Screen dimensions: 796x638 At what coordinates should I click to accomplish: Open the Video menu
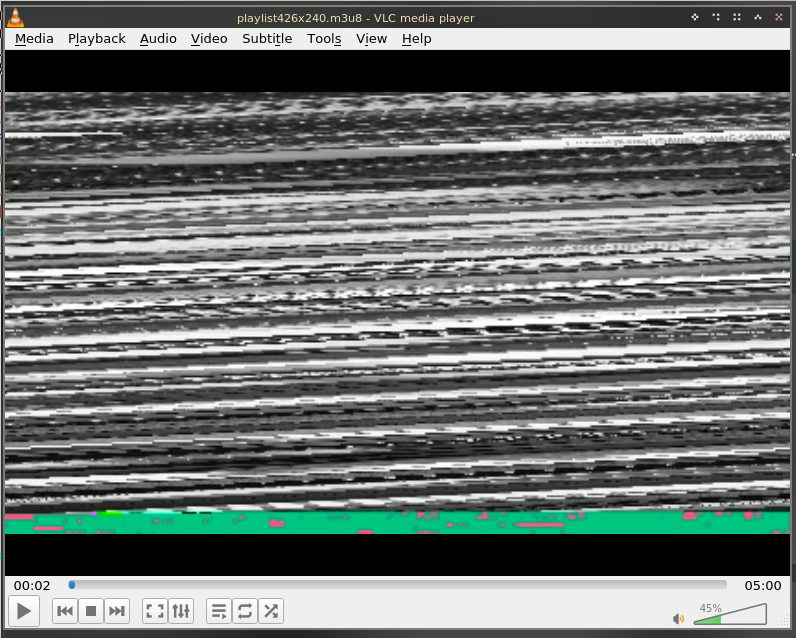(209, 39)
